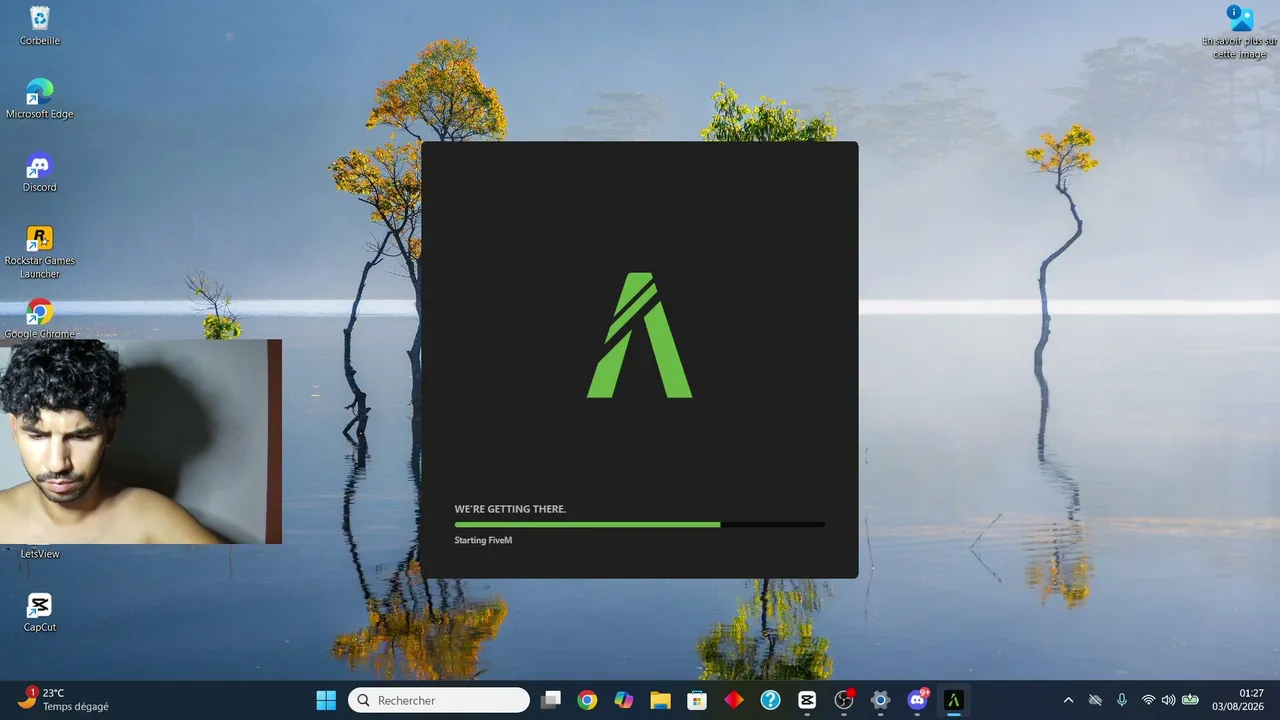Open Google Chrome from the taskbar

tap(587, 700)
